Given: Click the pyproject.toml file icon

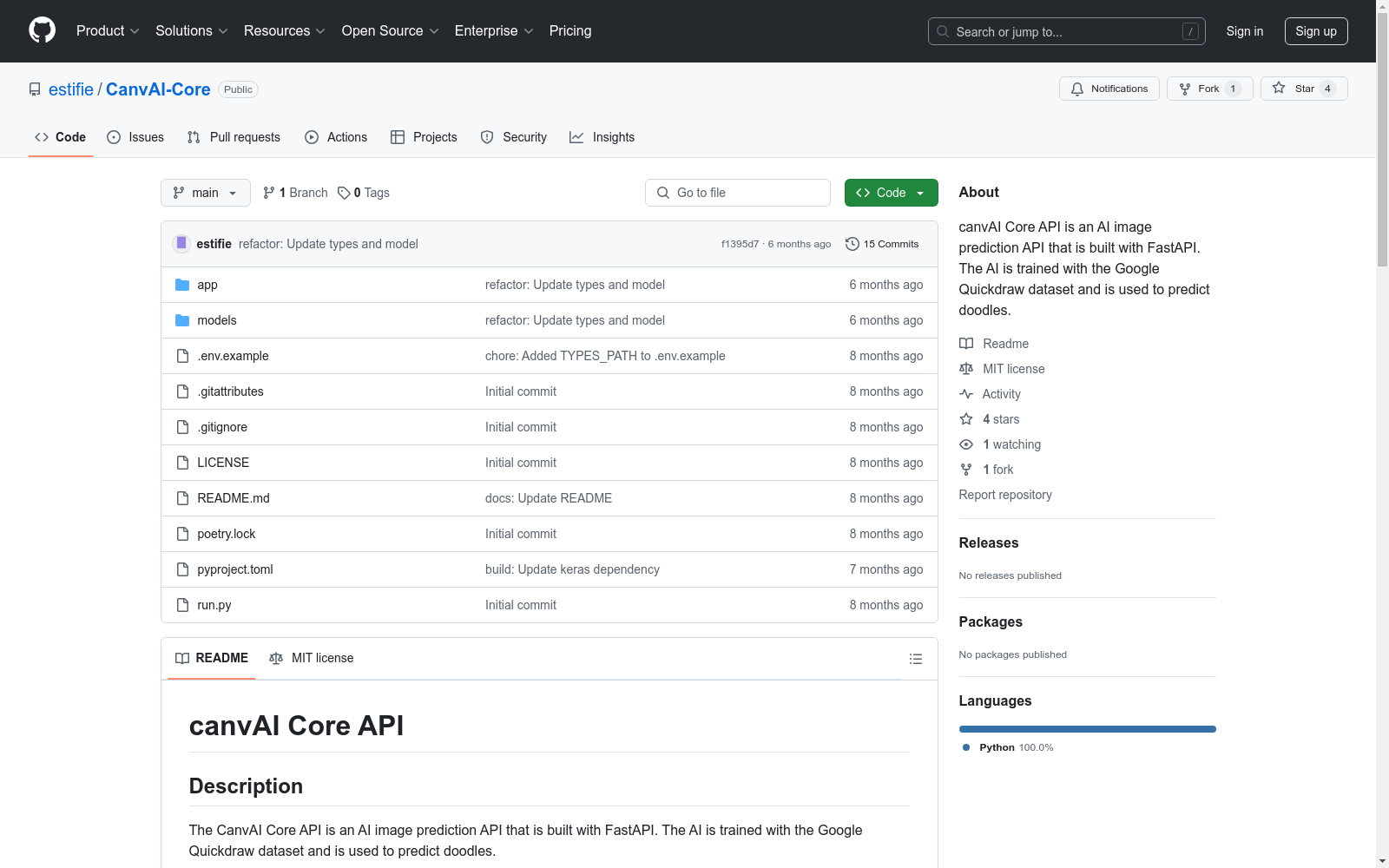Looking at the screenshot, I should point(182,569).
